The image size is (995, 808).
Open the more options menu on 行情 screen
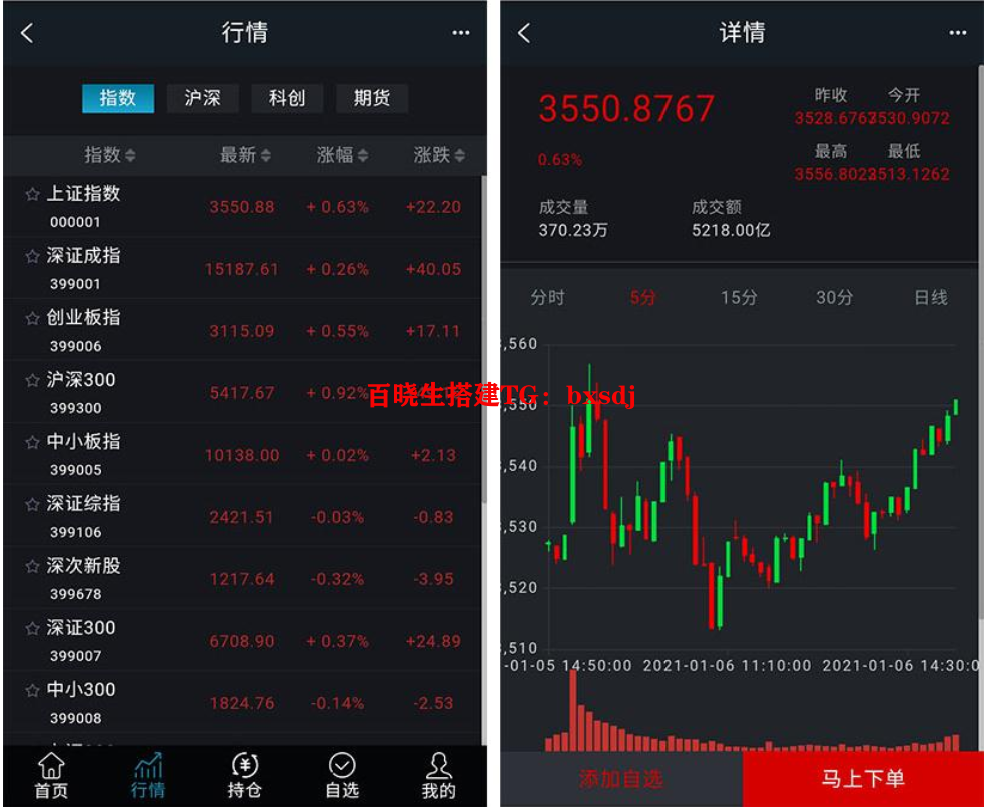461,33
